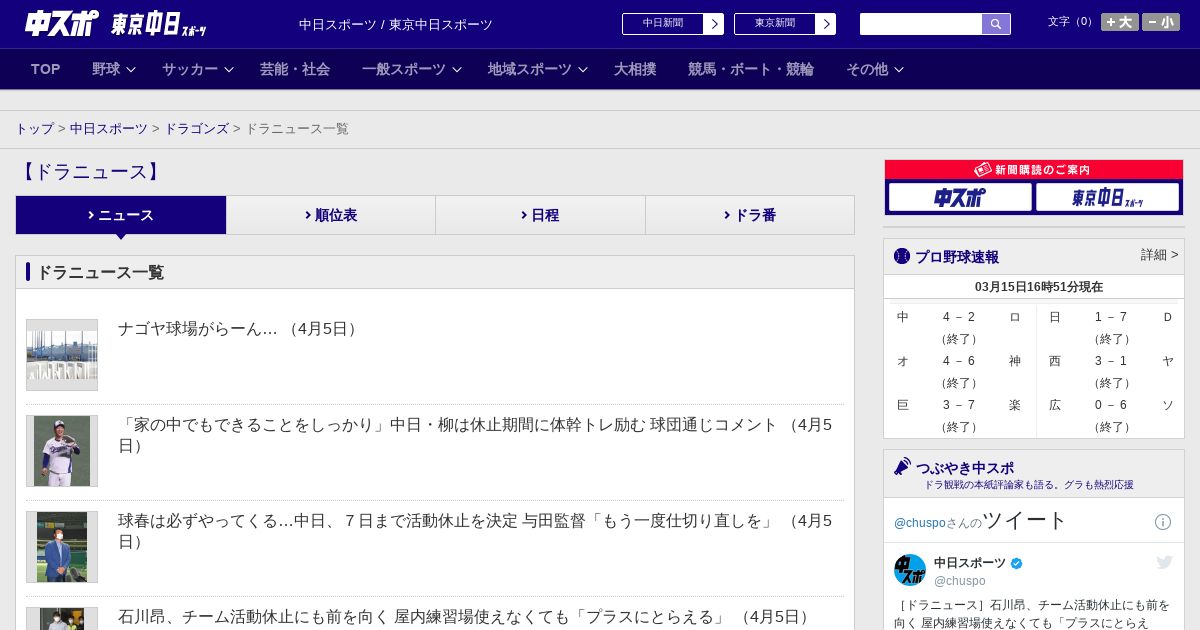Open 詳細 > for プロ野球速報

click(x=1159, y=255)
